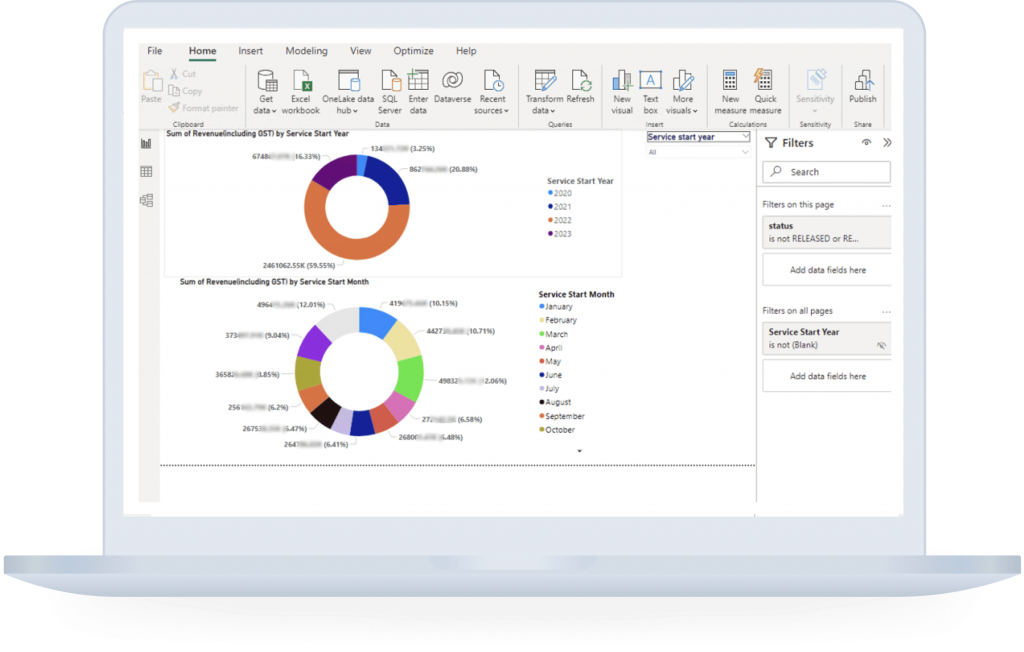Insert a Text box
The height and width of the screenshot is (652, 1024).
650,92
